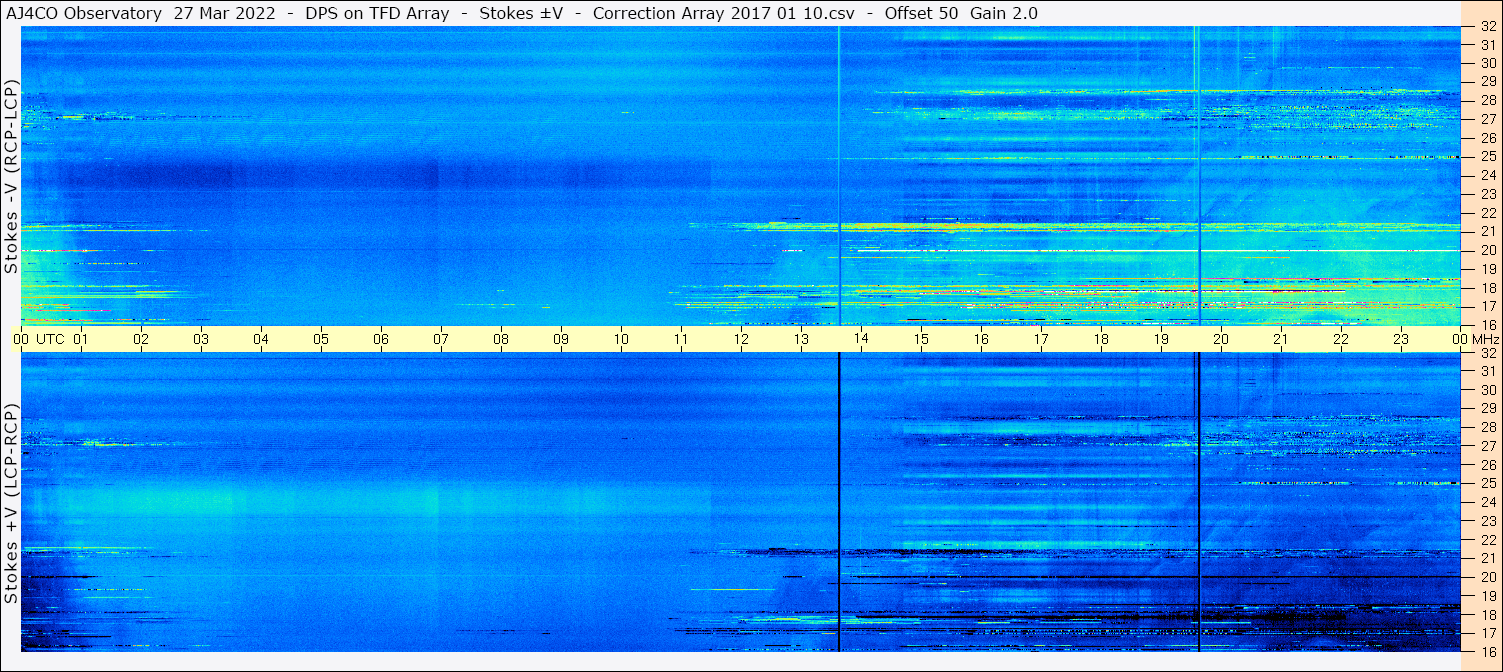Click the 06 UTC time marker
Image resolution: width=1503 pixels, height=672 pixels.
click(x=381, y=339)
